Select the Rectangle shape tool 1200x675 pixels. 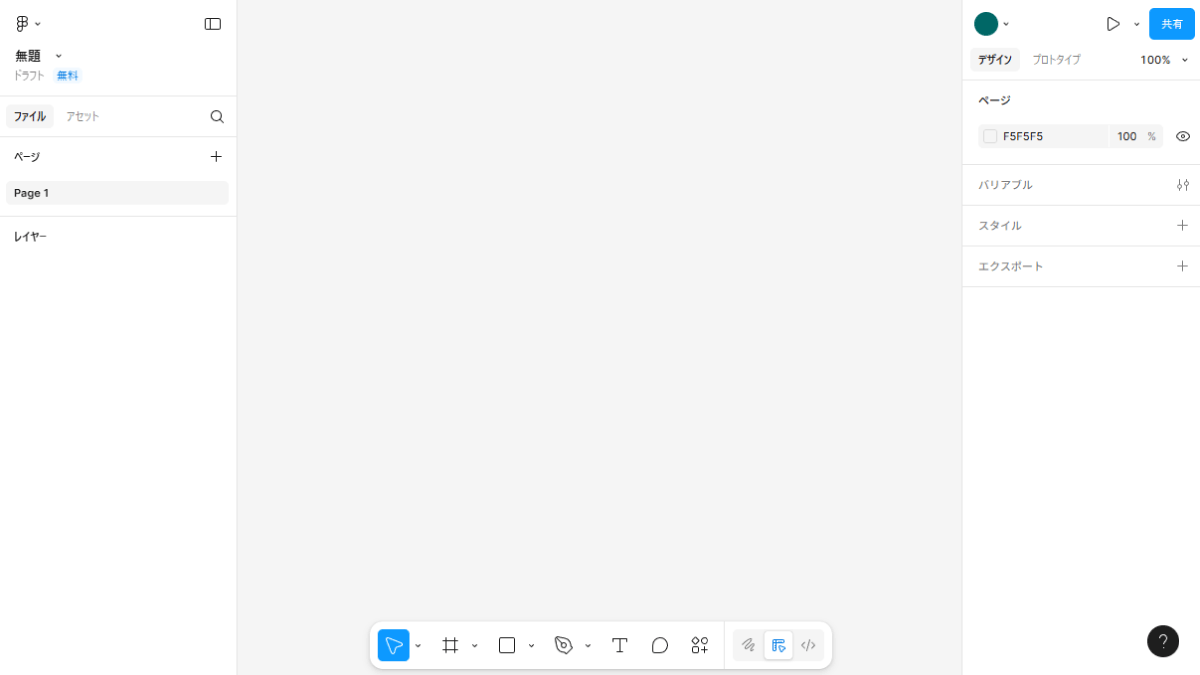[x=507, y=645]
